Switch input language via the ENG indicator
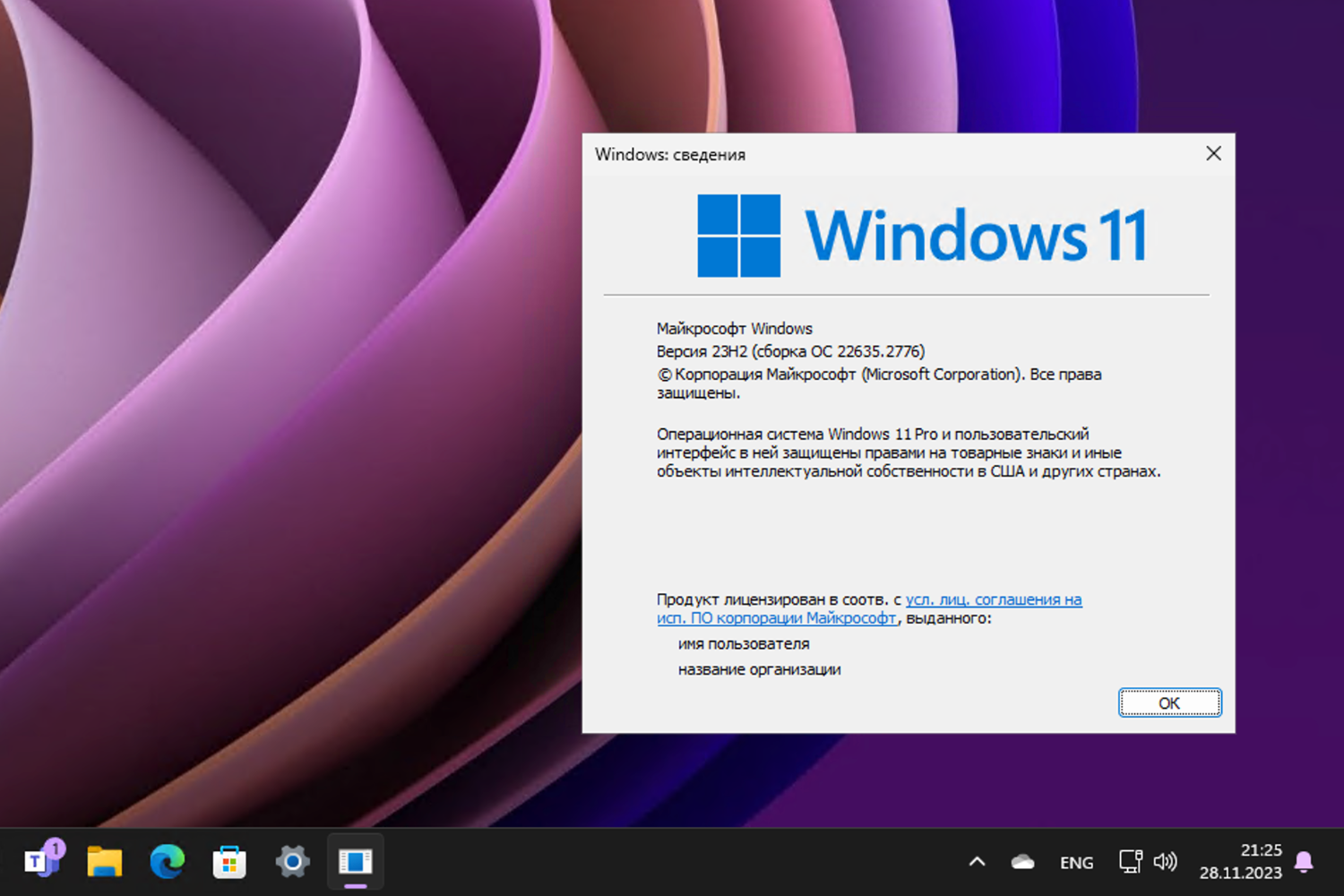1344x896 pixels. (1076, 862)
